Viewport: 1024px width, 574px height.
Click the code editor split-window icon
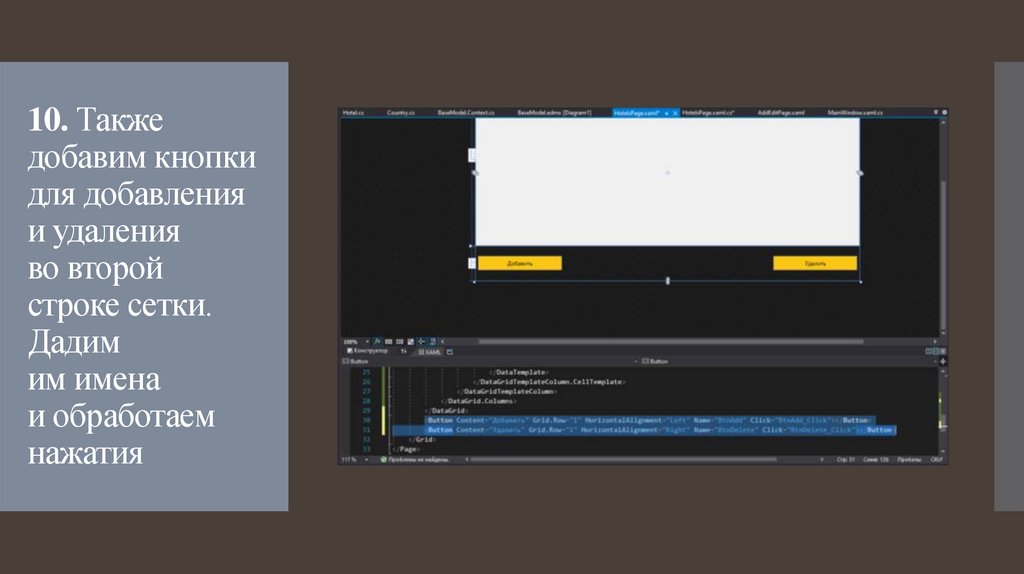click(942, 361)
